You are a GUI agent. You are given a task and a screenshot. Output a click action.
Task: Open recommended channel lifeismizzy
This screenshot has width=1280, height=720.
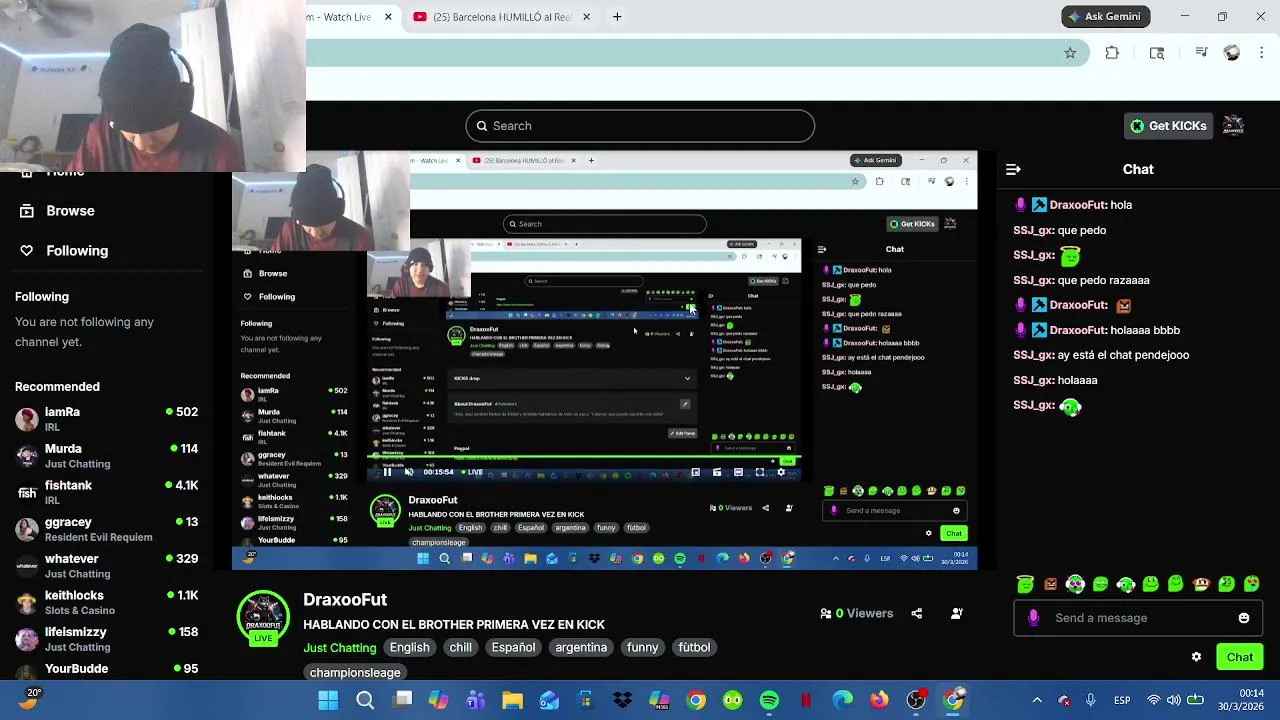106,639
